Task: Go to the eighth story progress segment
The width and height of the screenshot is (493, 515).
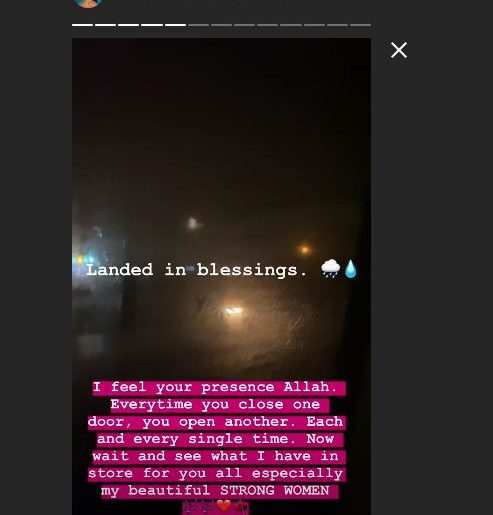Action: (x=244, y=25)
